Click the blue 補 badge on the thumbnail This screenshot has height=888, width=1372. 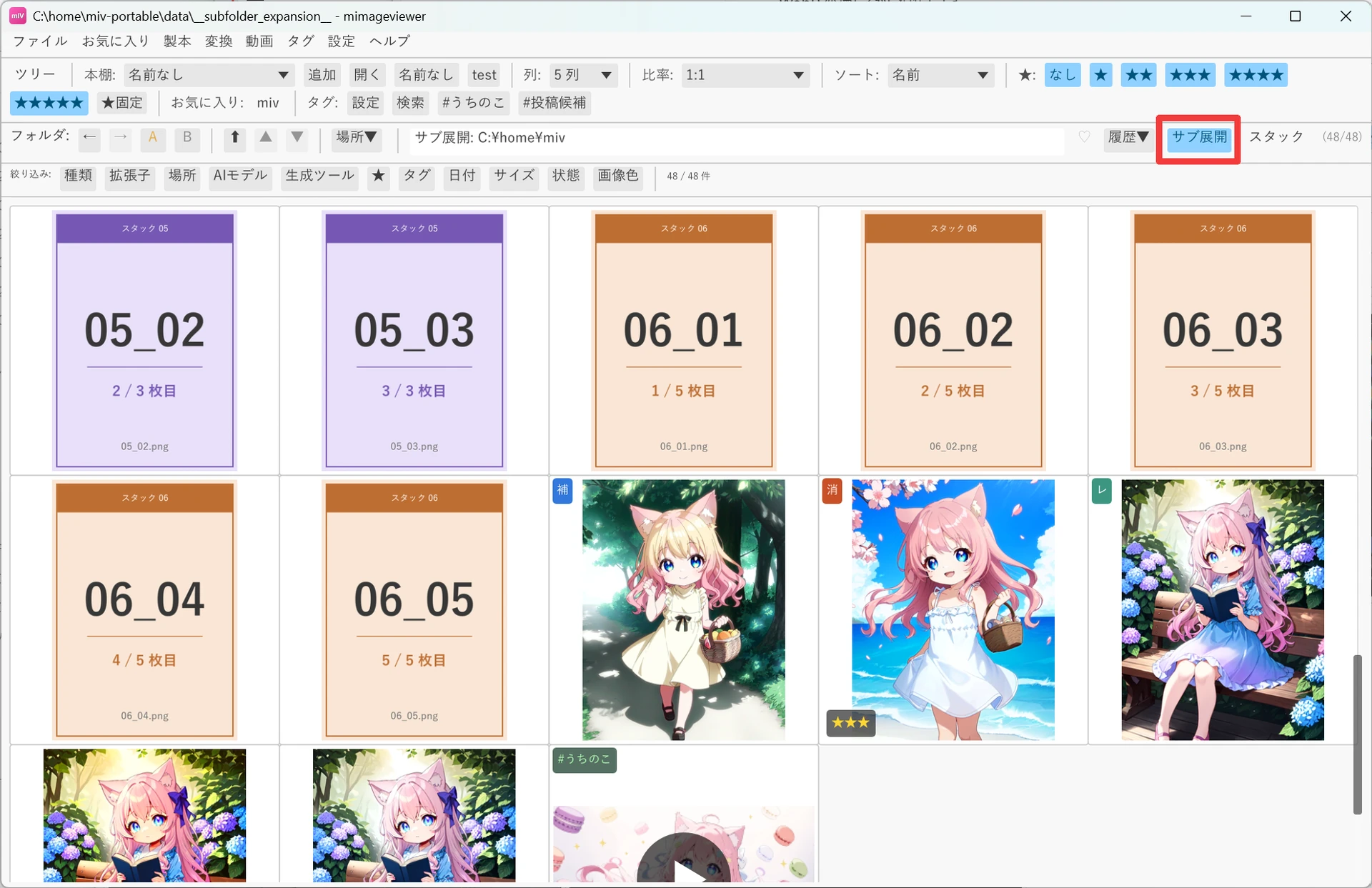(x=563, y=490)
